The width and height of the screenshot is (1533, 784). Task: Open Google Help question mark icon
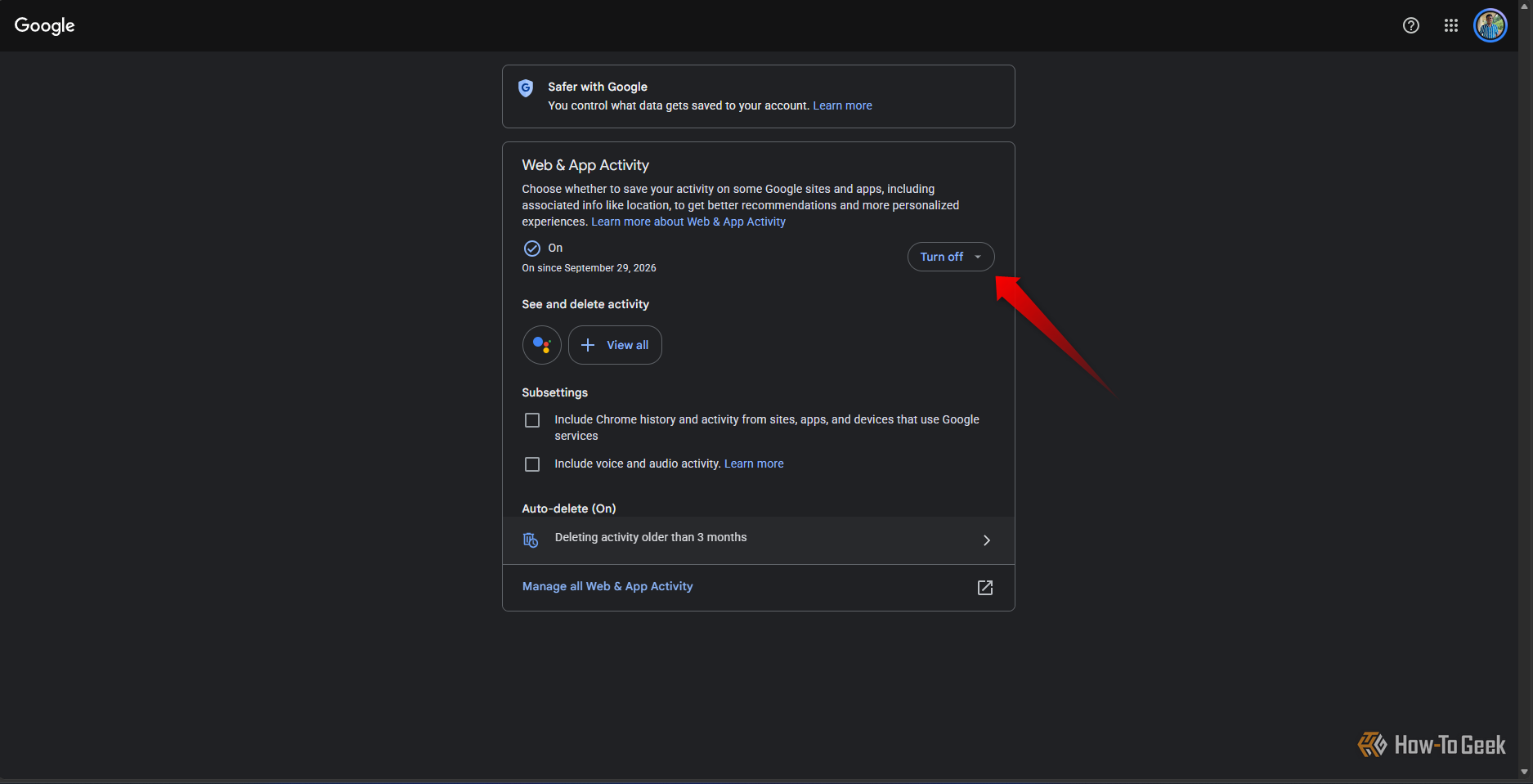click(1410, 25)
